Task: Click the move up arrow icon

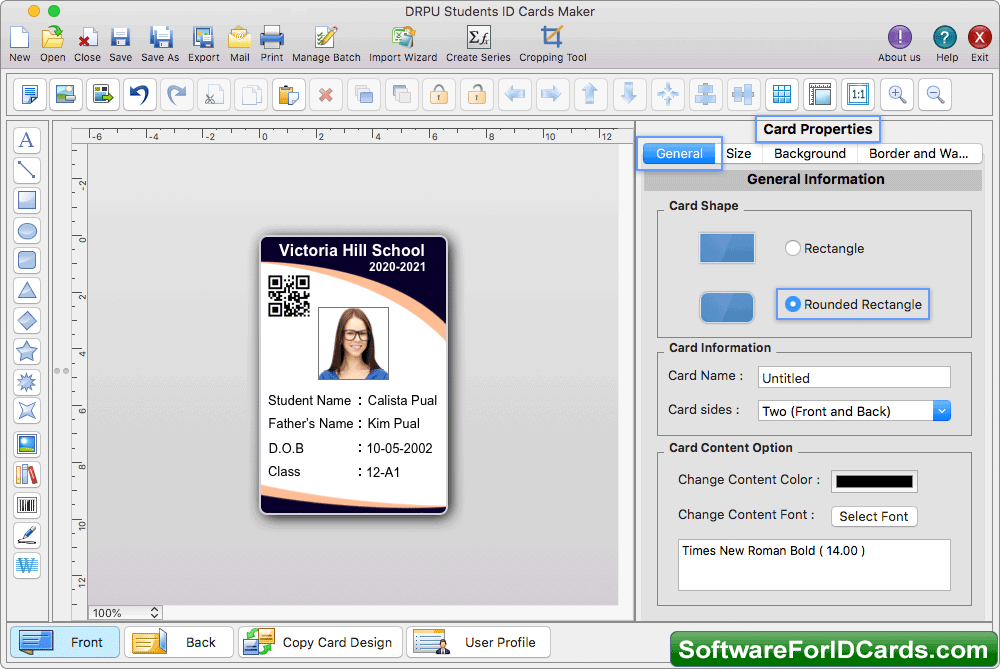Action: [590, 95]
